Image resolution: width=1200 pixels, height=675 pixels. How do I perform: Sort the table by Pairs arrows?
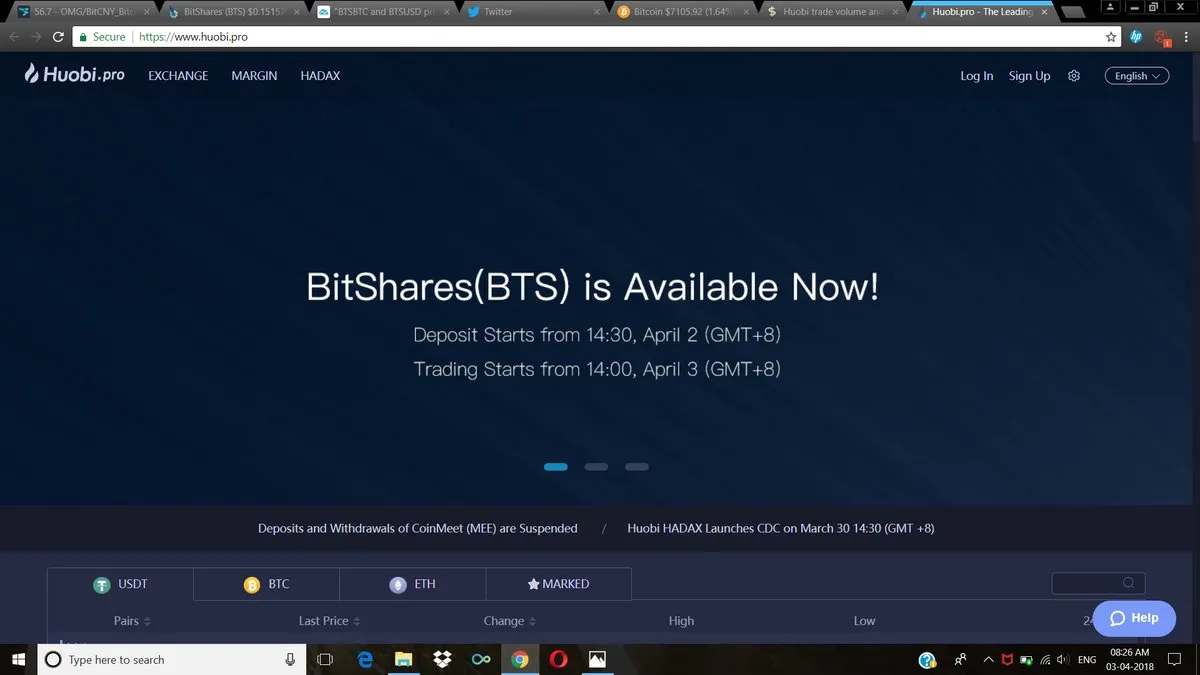pos(147,621)
